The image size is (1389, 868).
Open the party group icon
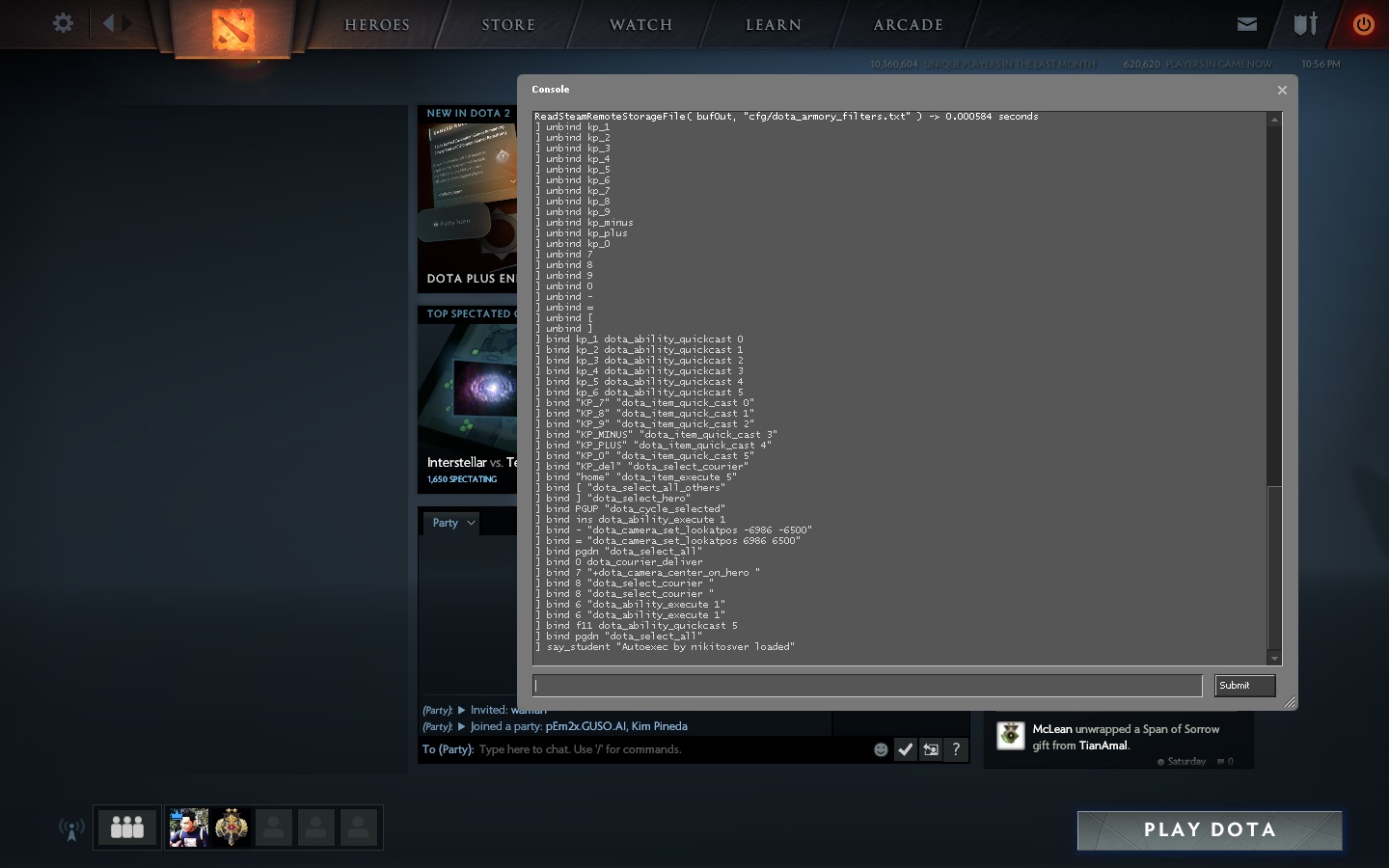(126, 827)
